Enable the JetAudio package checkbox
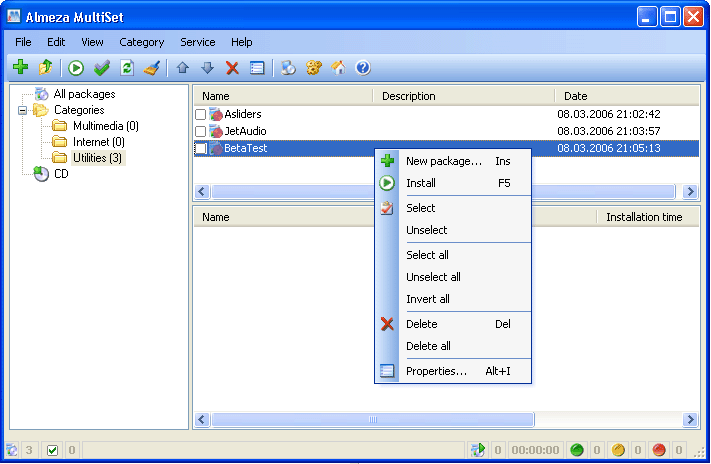This screenshot has height=464, width=711. pyautogui.click(x=201, y=132)
